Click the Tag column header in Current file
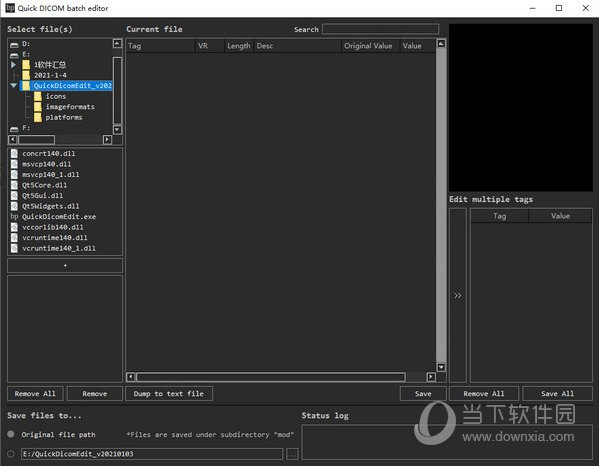599x466 pixels. (161, 46)
